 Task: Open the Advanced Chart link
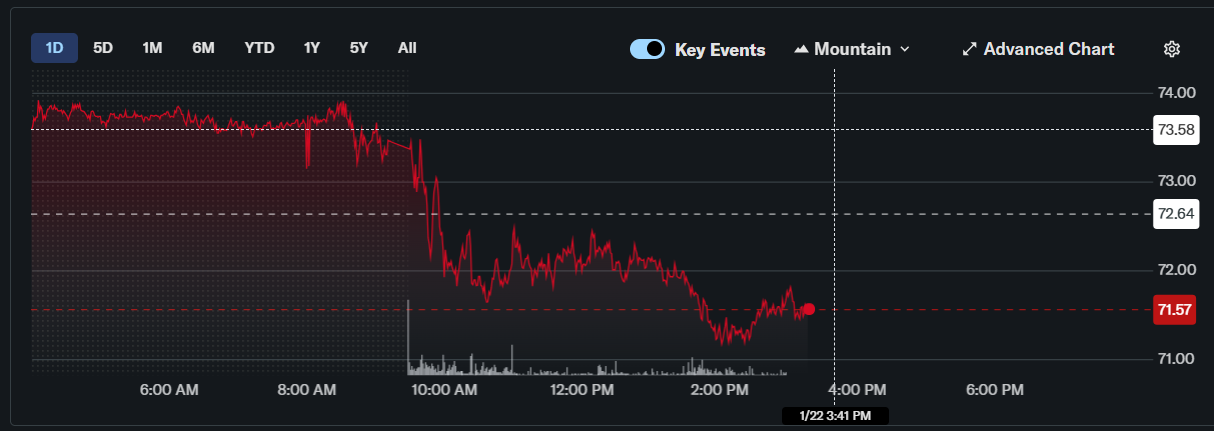coord(1048,49)
